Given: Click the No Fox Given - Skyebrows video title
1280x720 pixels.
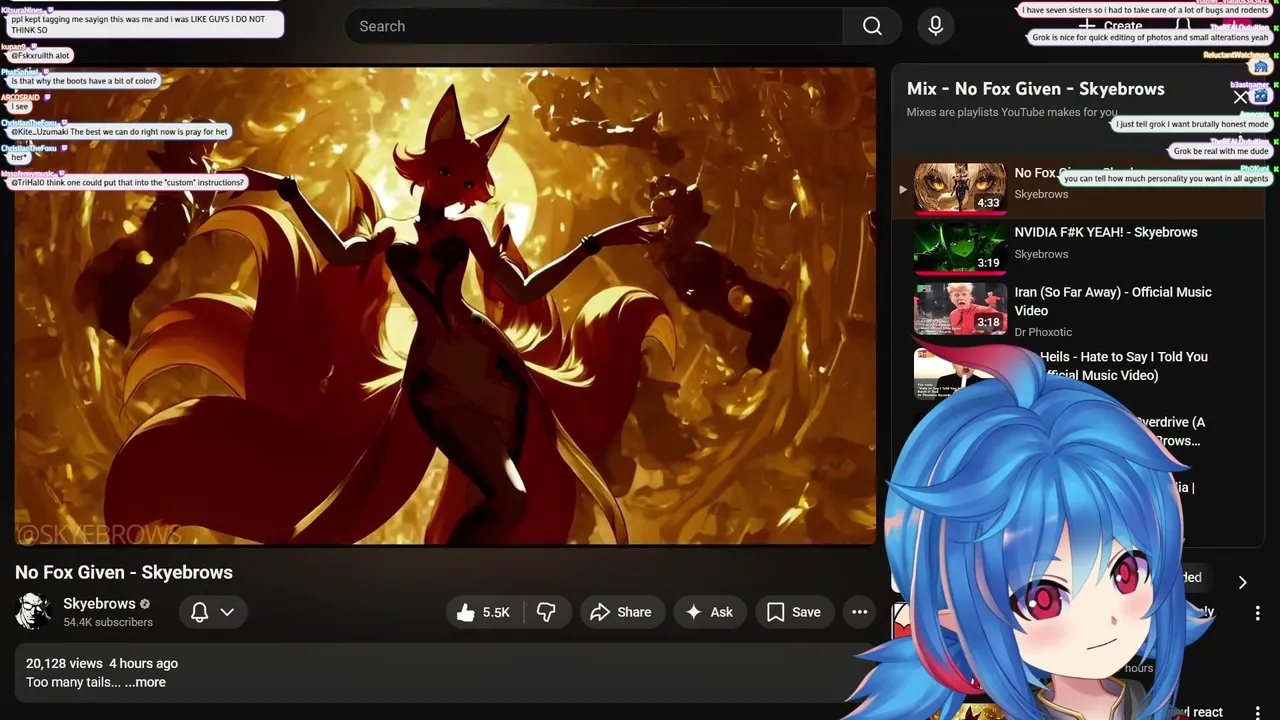Looking at the screenshot, I should pyautogui.click(x=124, y=572).
